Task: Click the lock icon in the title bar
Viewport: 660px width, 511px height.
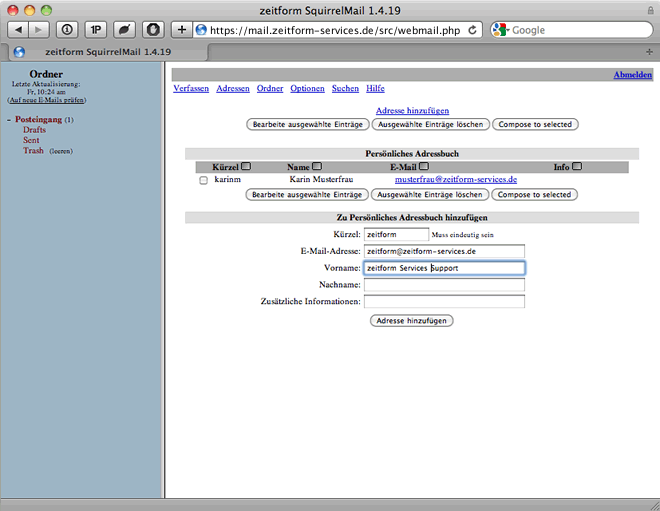Action: pyautogui.click(x=651, y=10)
